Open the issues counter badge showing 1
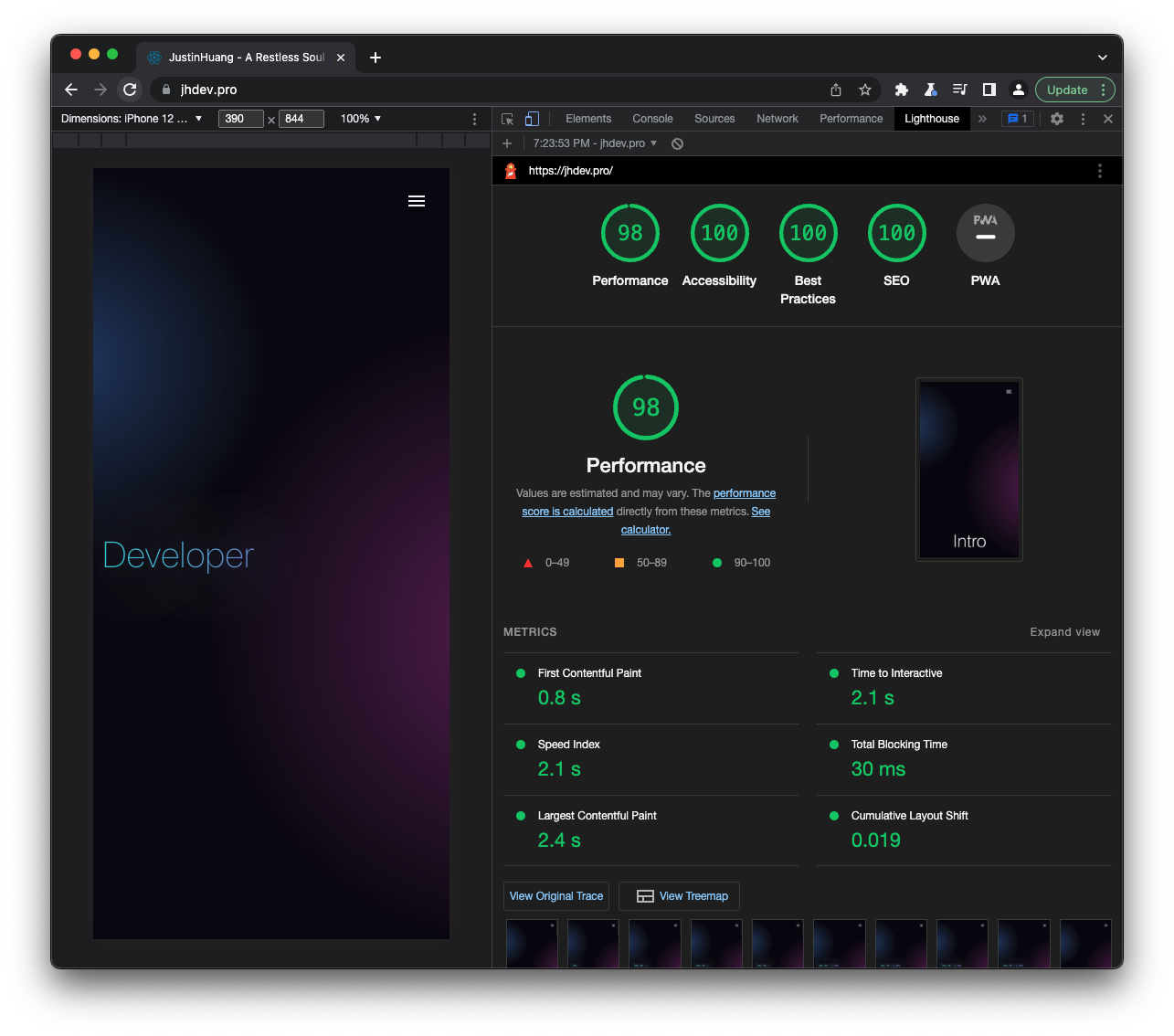 pos(1018,119)
